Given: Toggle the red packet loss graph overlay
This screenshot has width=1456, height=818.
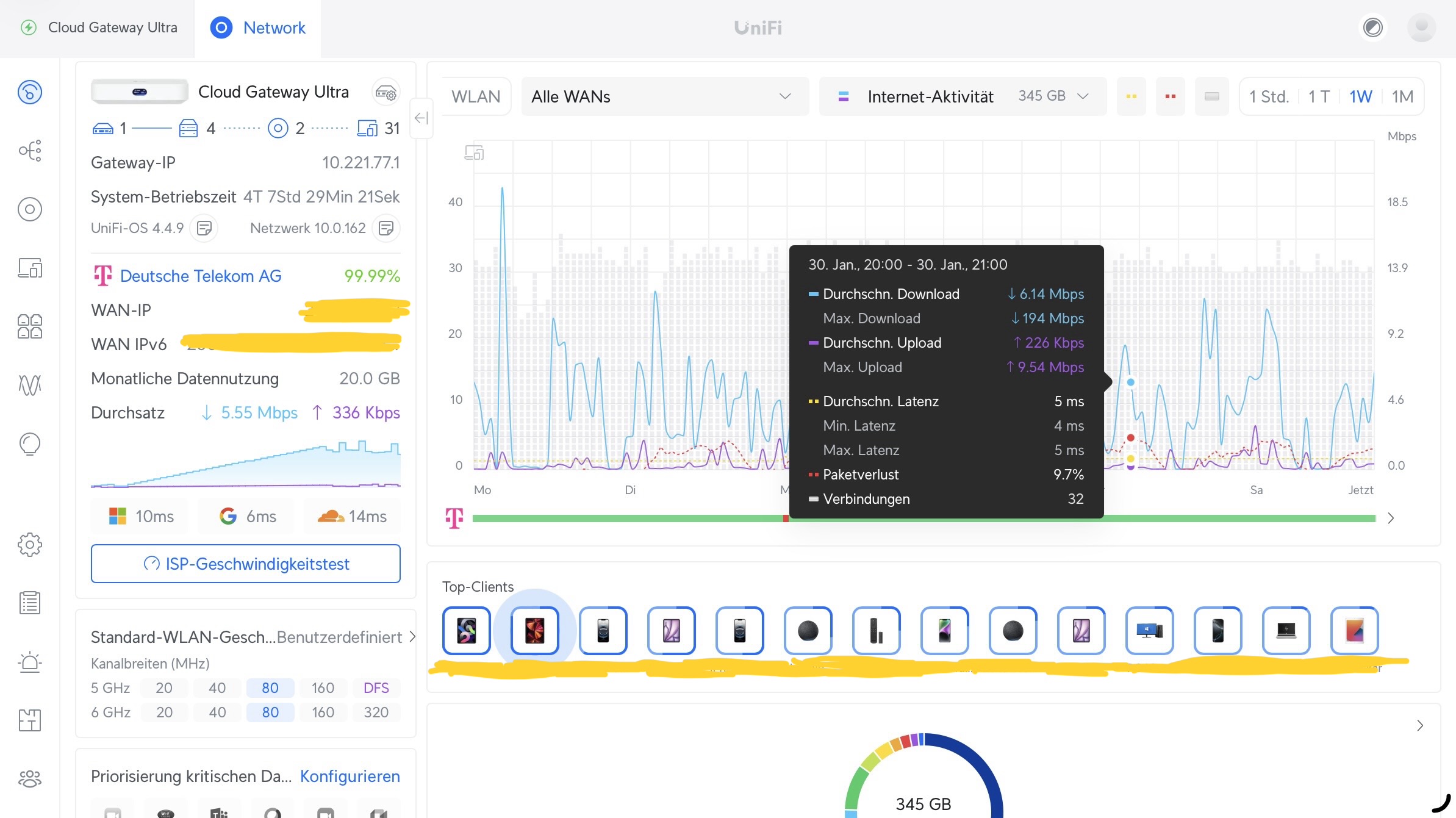Looking at the screenshot, I should tap(1170, 96).
